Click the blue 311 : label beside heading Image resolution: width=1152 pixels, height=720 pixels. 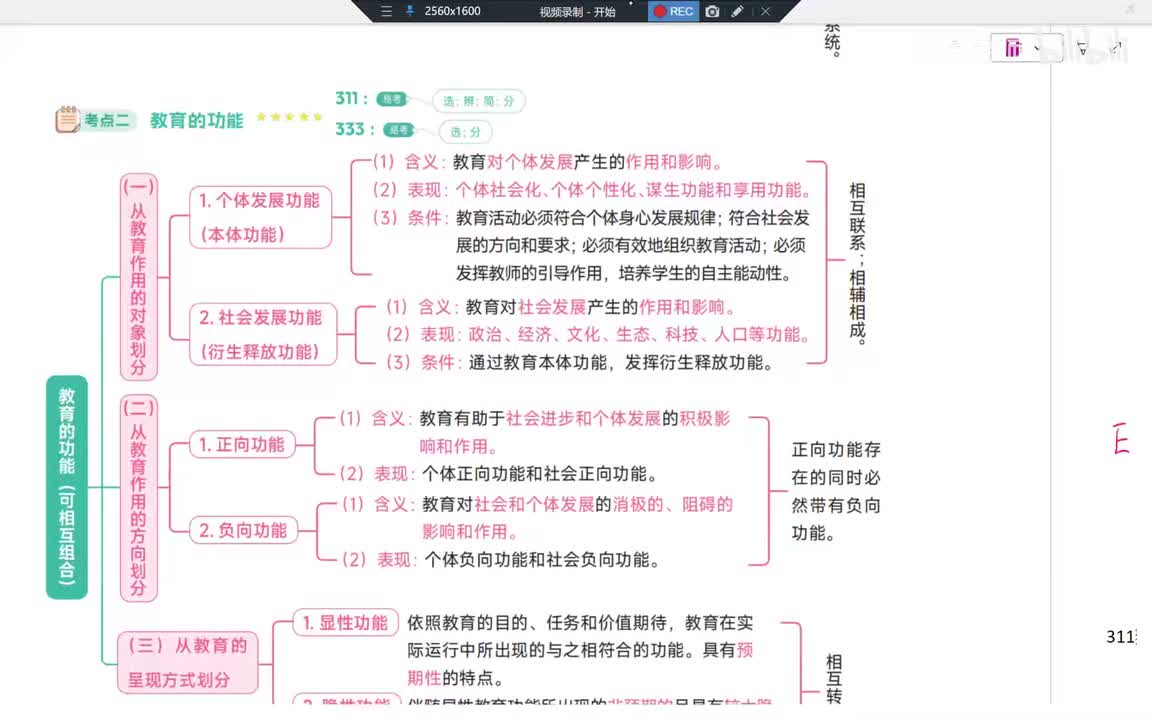click(351, 98)
